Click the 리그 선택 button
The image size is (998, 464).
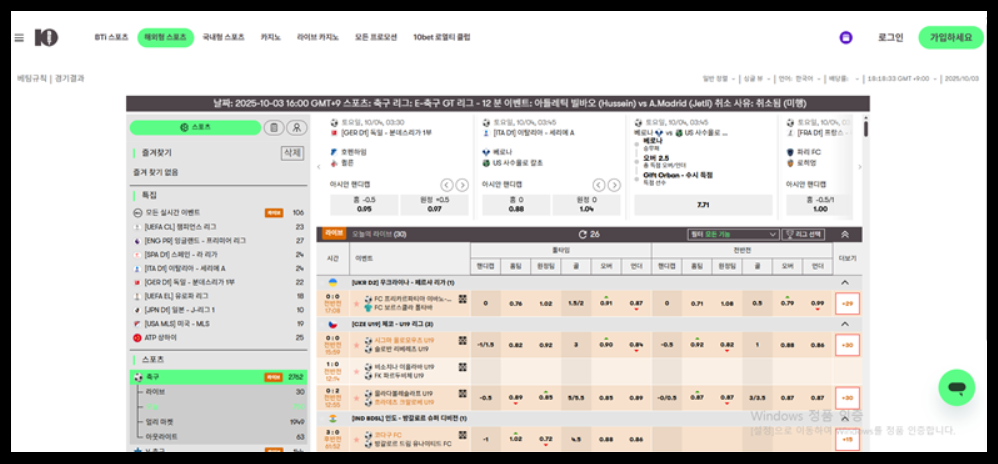803,234
